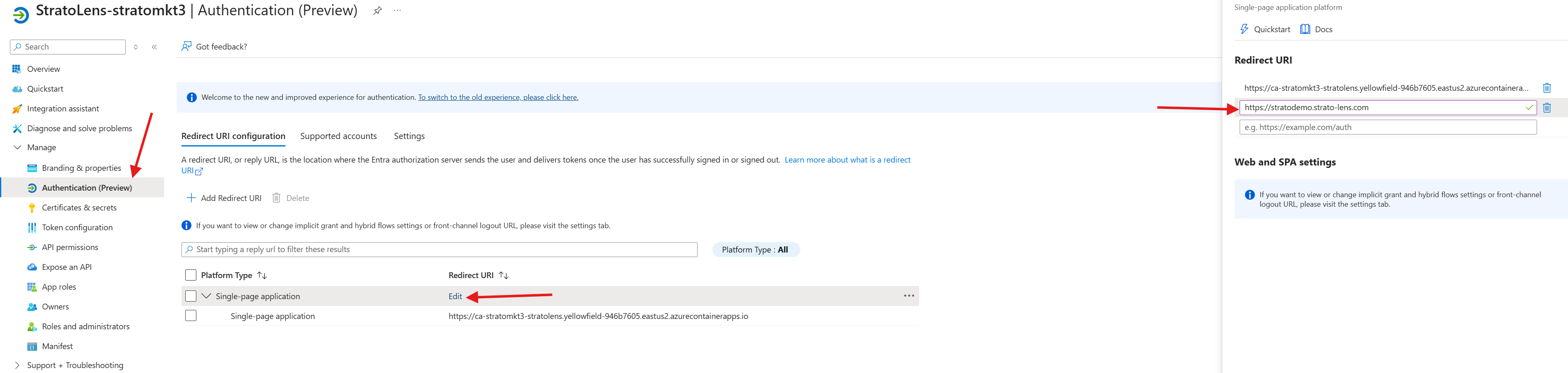
Task: Check the select-all checkbox in table header
Action: coord(191,275)
